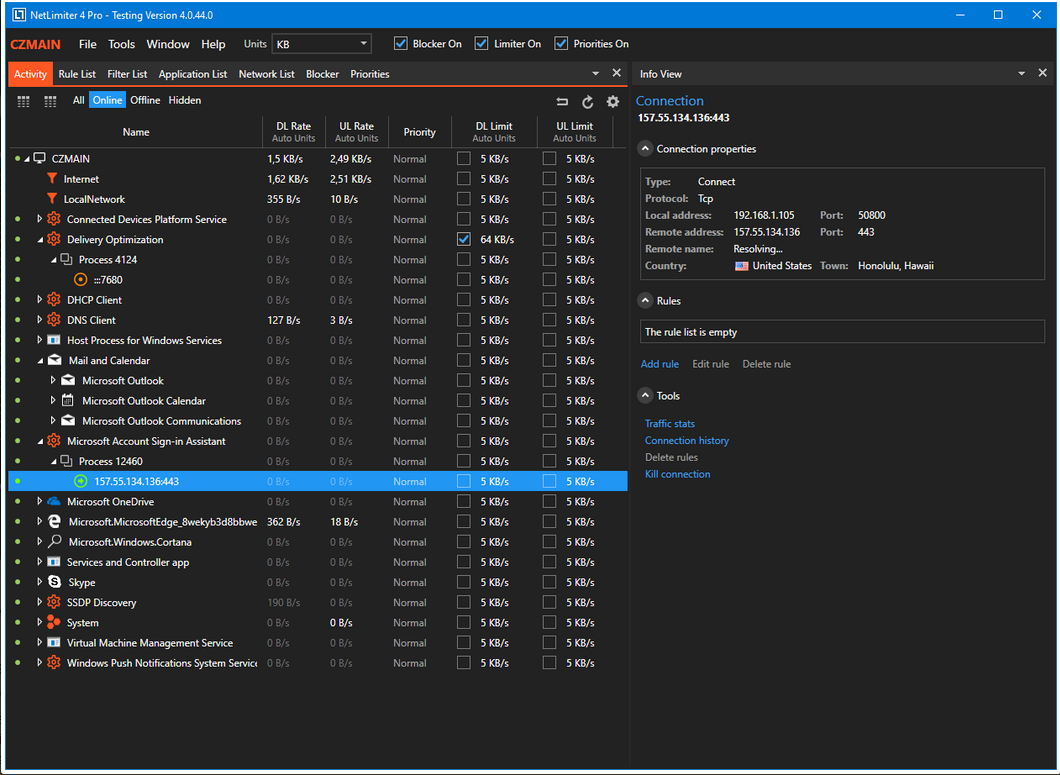Switch to the Priorities tab
Screen dimensions: 1060x775
click(370, 74)
